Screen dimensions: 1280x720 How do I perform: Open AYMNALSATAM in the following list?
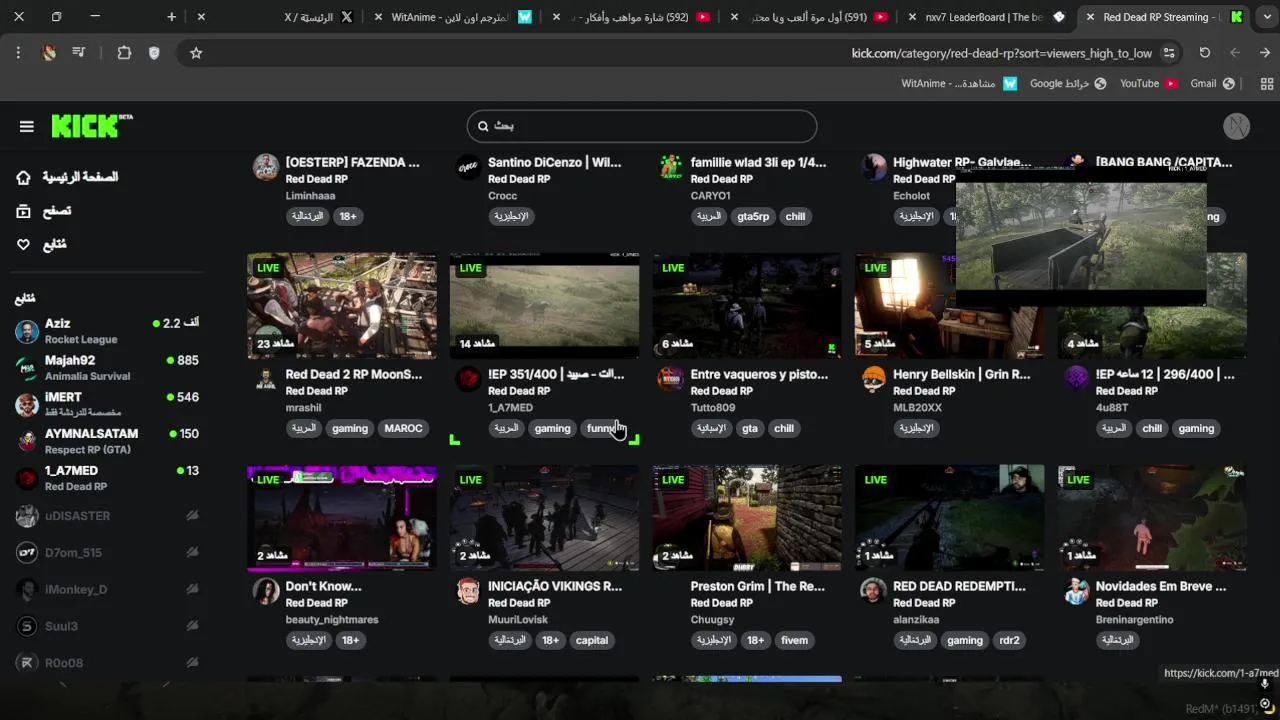coord(107,441)
